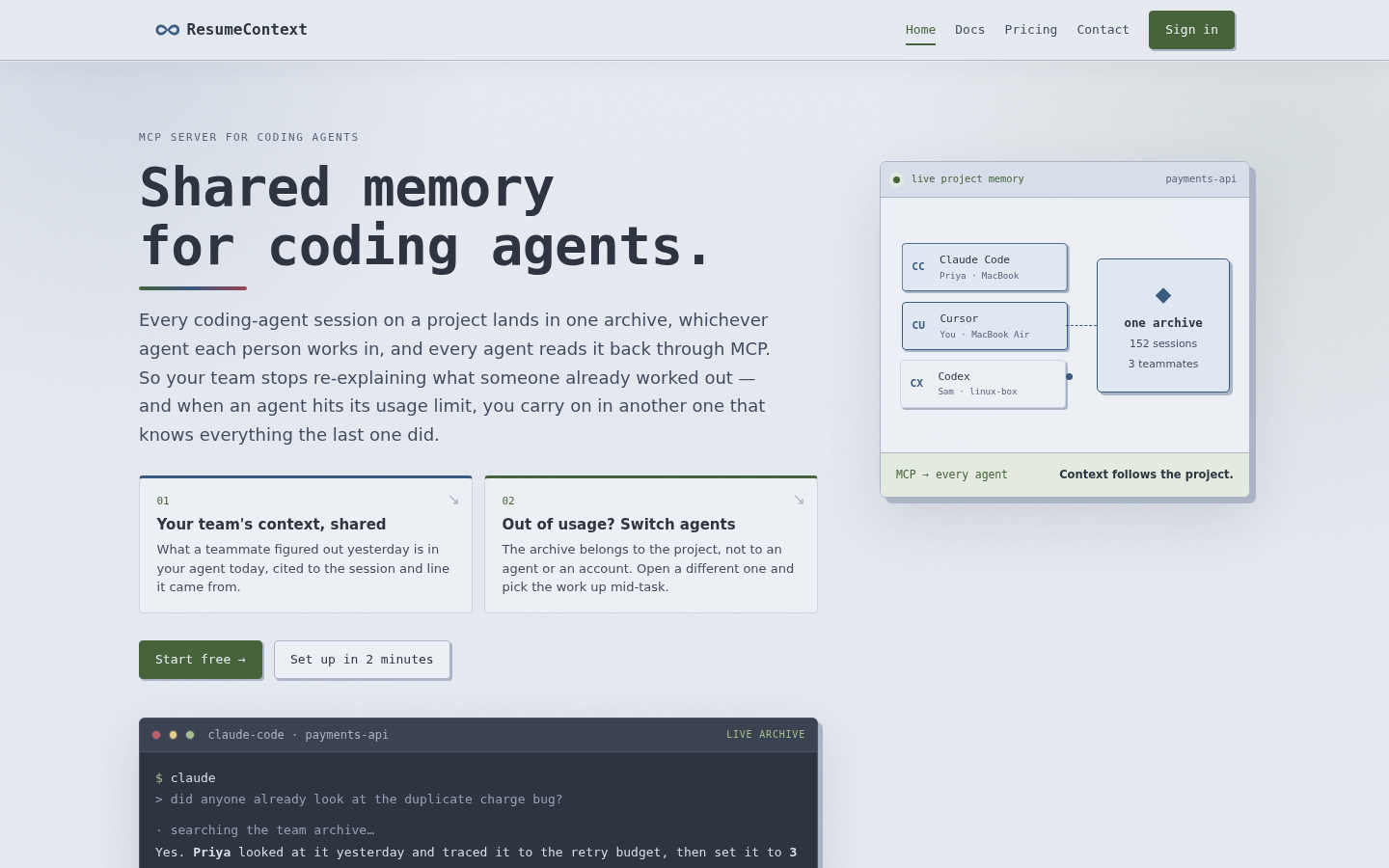Click the terminal title 'claude-code · payments-api'
The image size is (1389, 868).
[298, 735]
